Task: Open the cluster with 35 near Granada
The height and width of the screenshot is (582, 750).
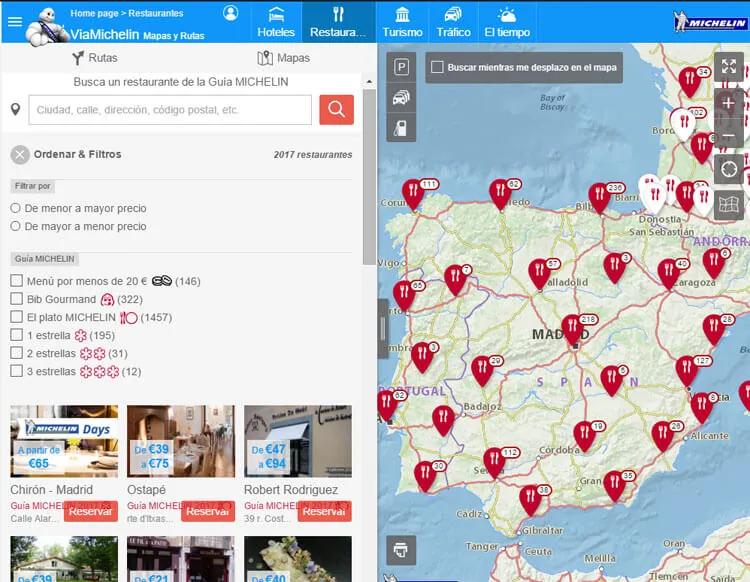Action: coord(615,486)
